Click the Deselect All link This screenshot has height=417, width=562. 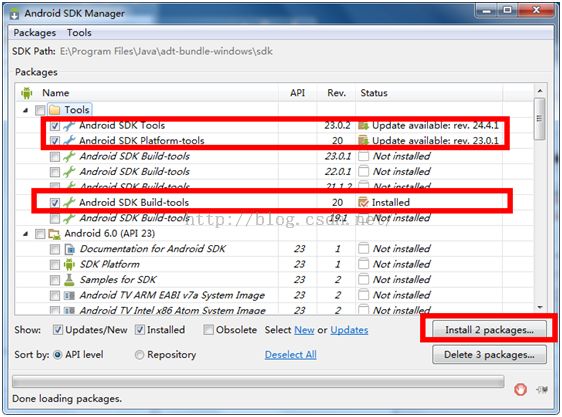(291, 355)
